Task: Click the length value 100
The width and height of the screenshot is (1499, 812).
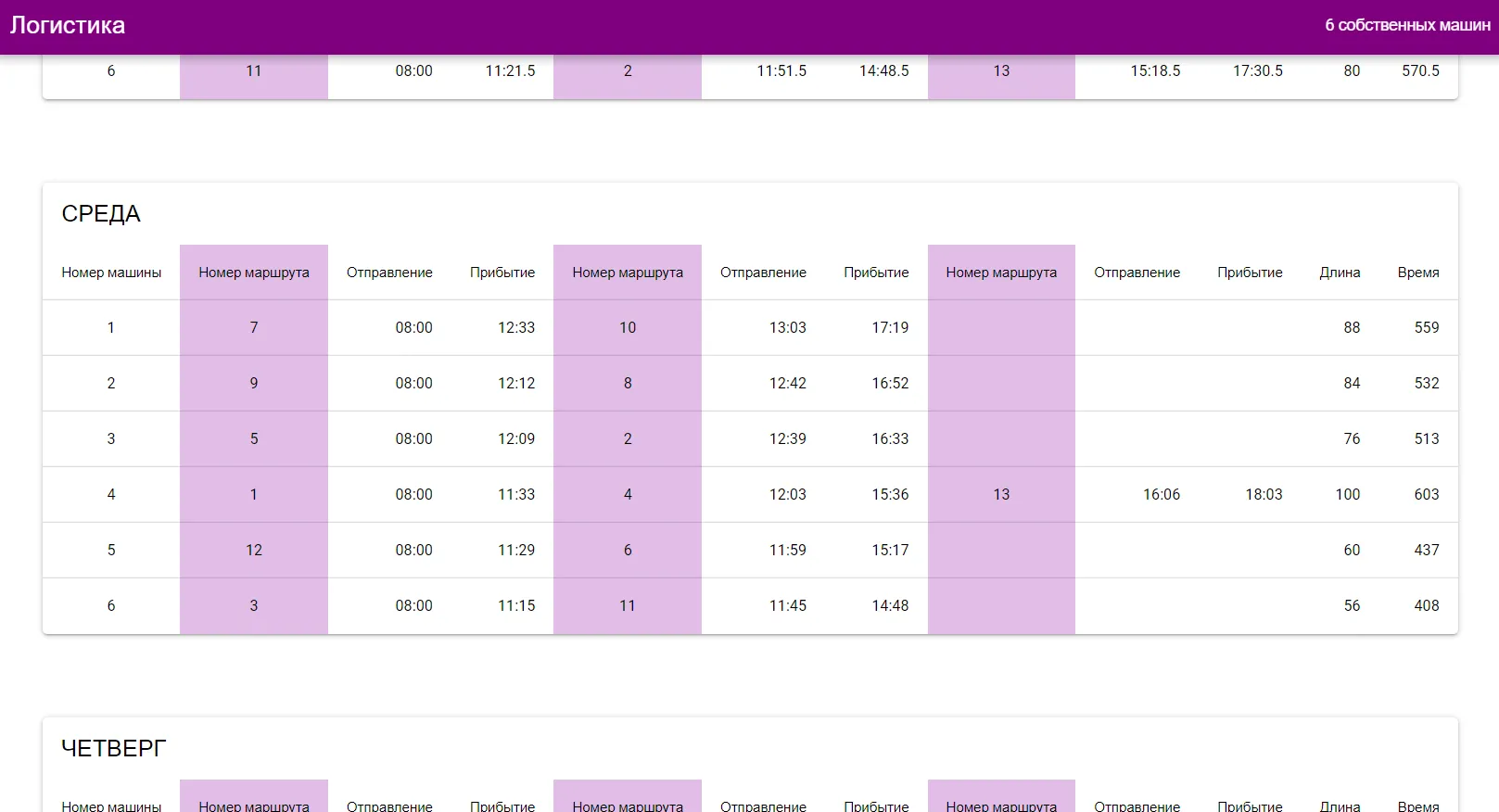Action: (x=1347, y=495)
